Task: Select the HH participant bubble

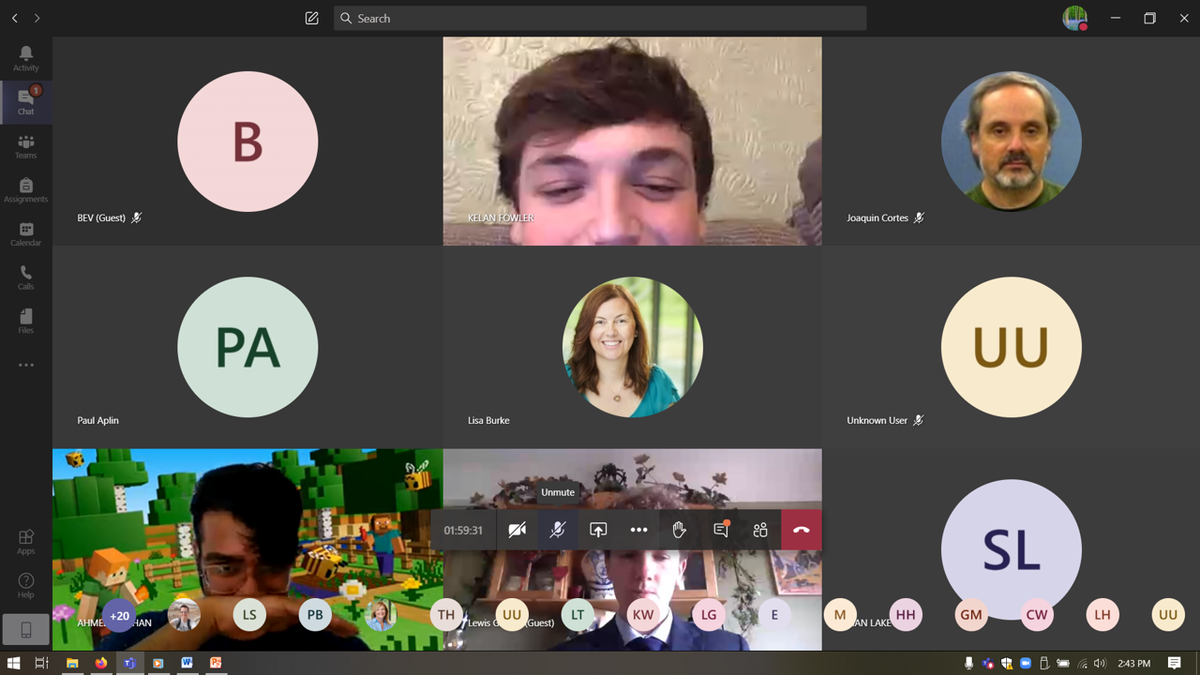Action: pyautogui.click(x=906, y=615)
